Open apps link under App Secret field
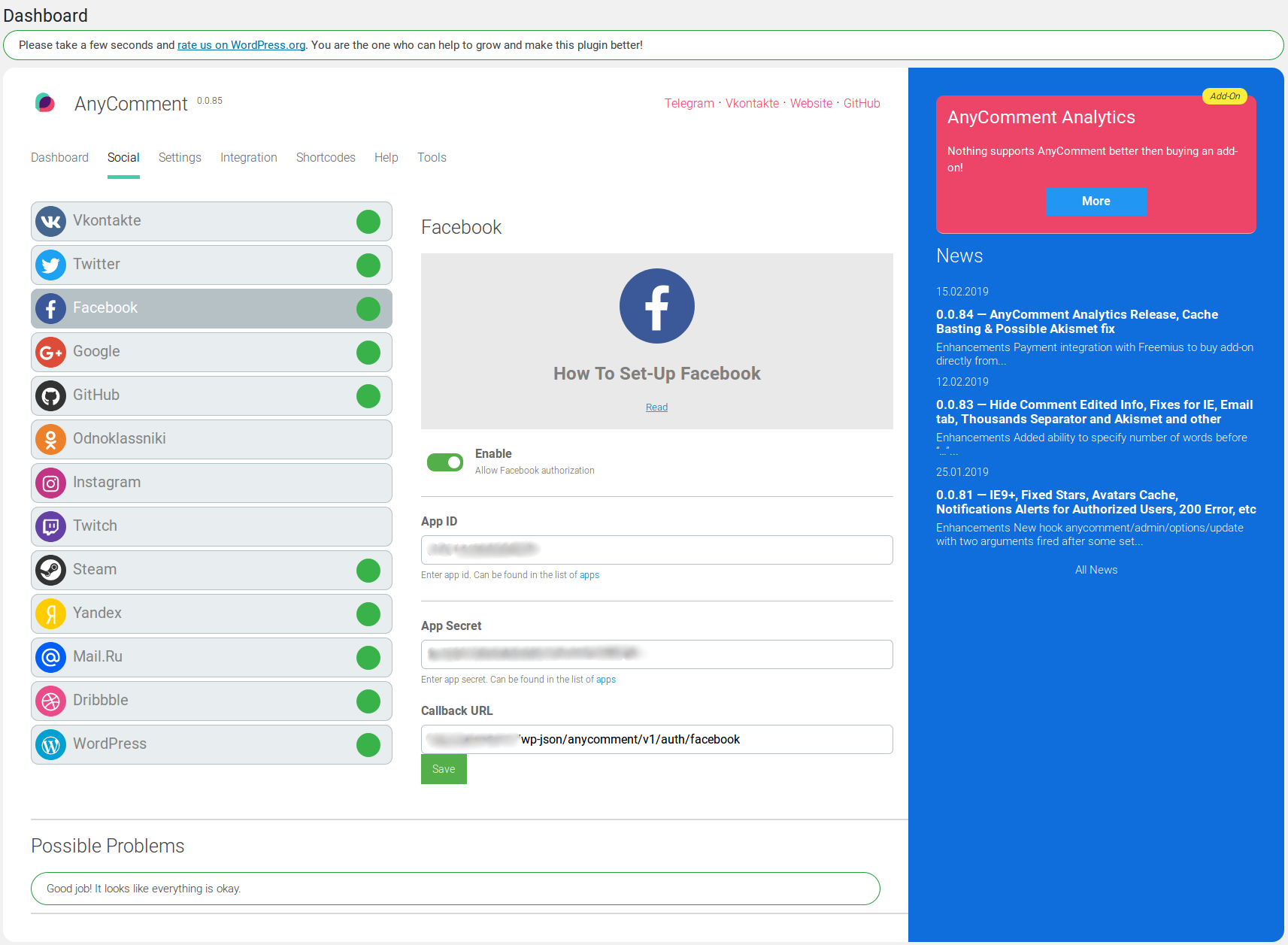1288x945 pixels. click(x=606, y=680)
